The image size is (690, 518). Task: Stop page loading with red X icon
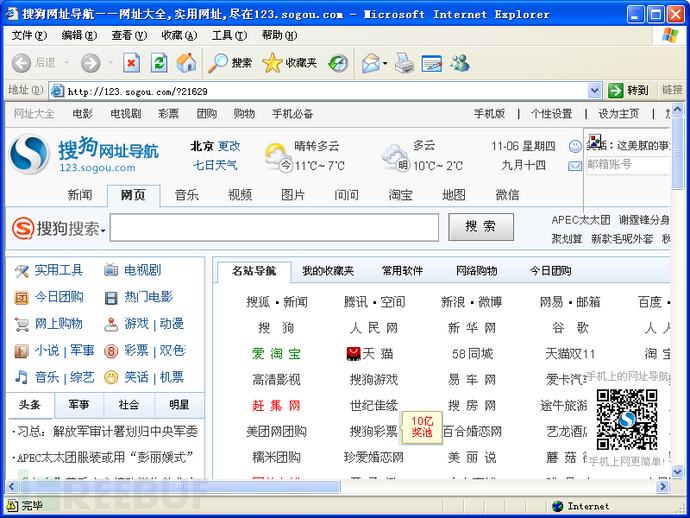pos(131,63)
